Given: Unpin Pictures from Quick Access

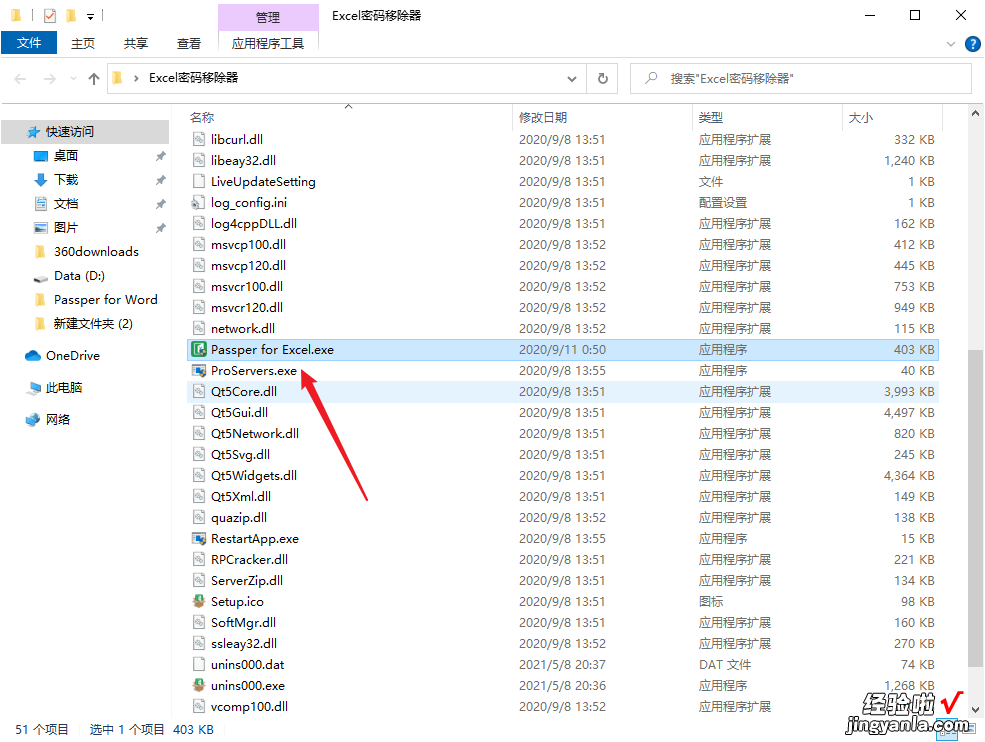Looking at the screenshot, I should point(161,227).
